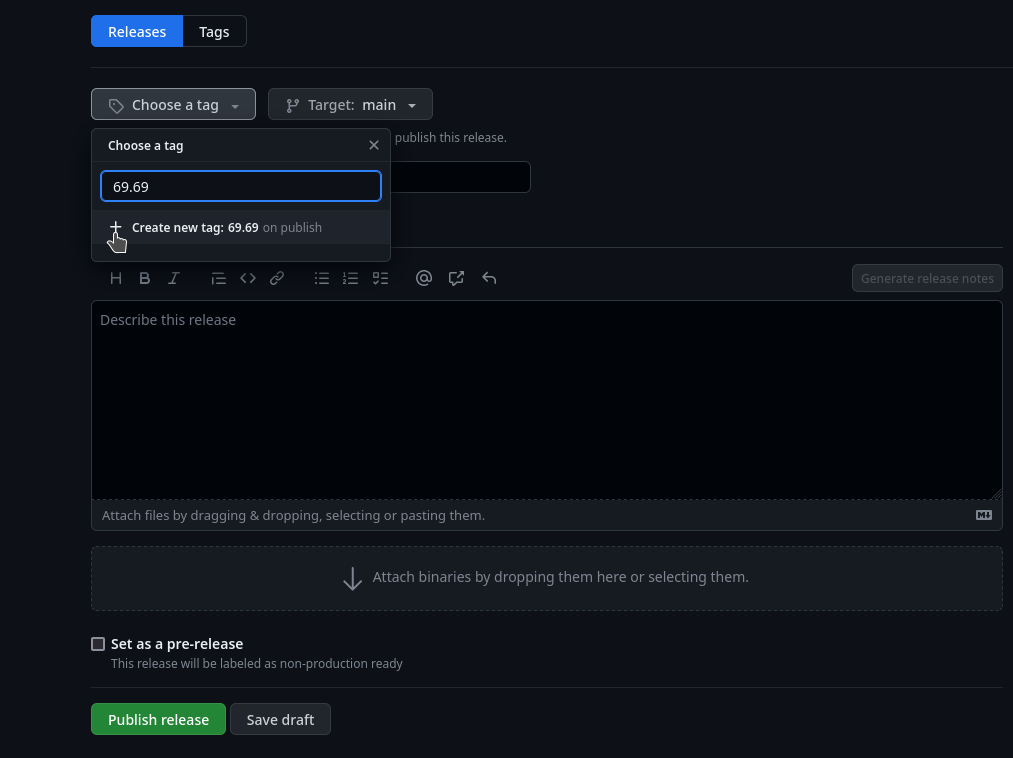The width and height of the screenshot is (1013, 758).
Task: Click the Describe this release text area
Action: click(546, 400)
